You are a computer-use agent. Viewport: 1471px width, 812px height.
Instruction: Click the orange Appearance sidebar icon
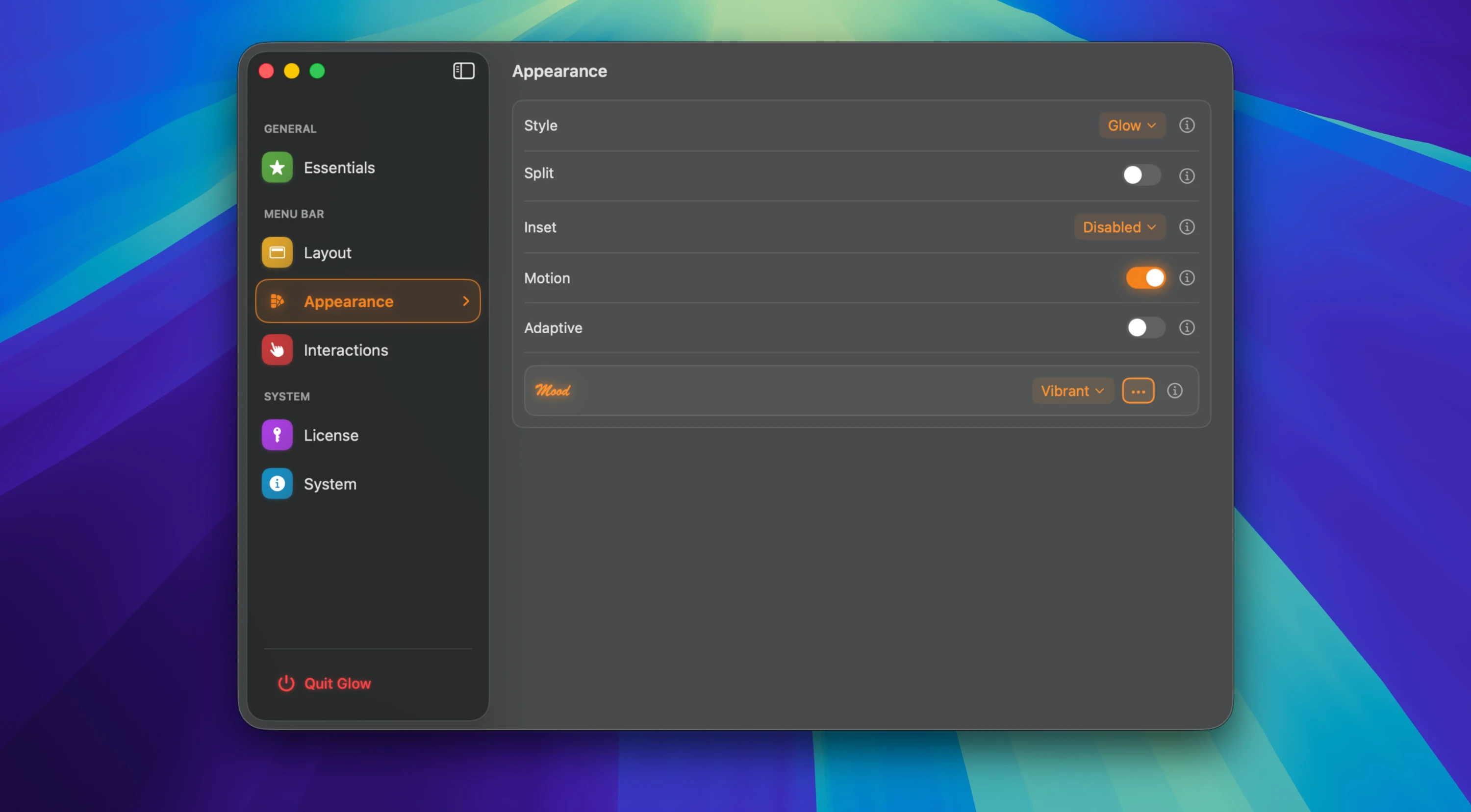point(277,301)
